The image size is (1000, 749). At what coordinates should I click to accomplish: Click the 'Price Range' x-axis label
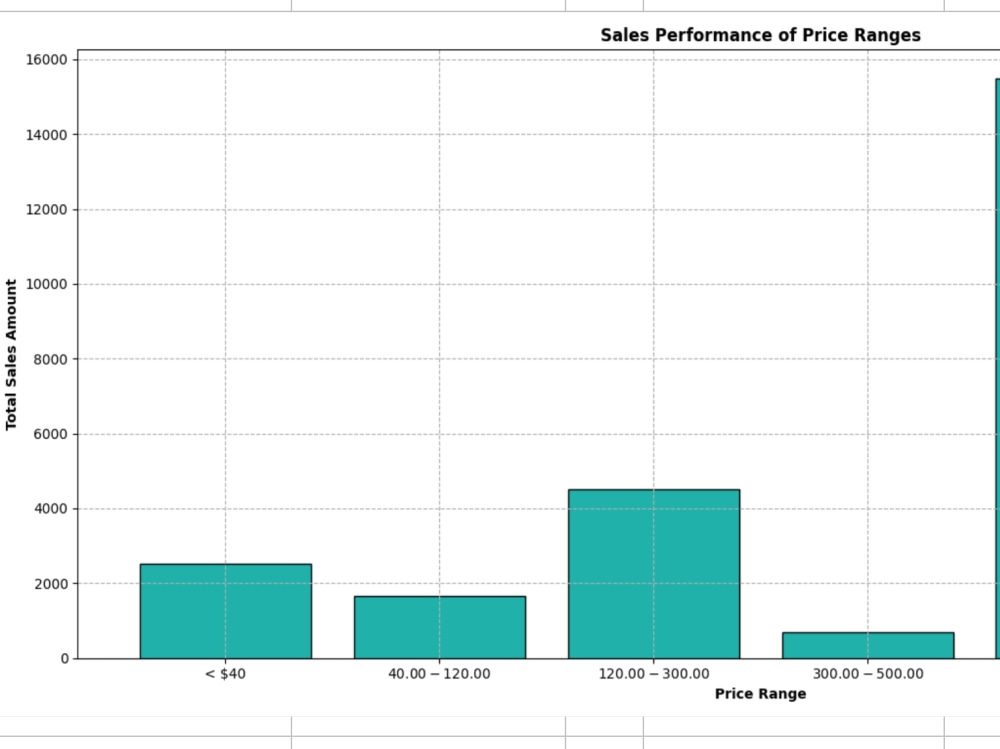(x=760, y=694)
